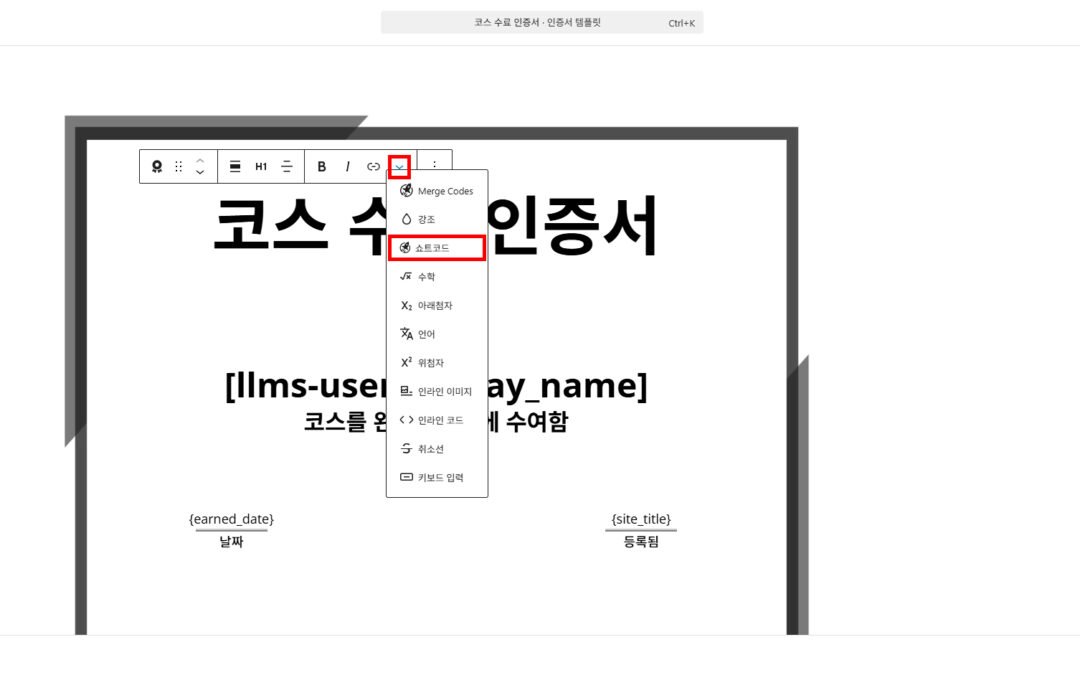Choose the 수학 math option

437,277
